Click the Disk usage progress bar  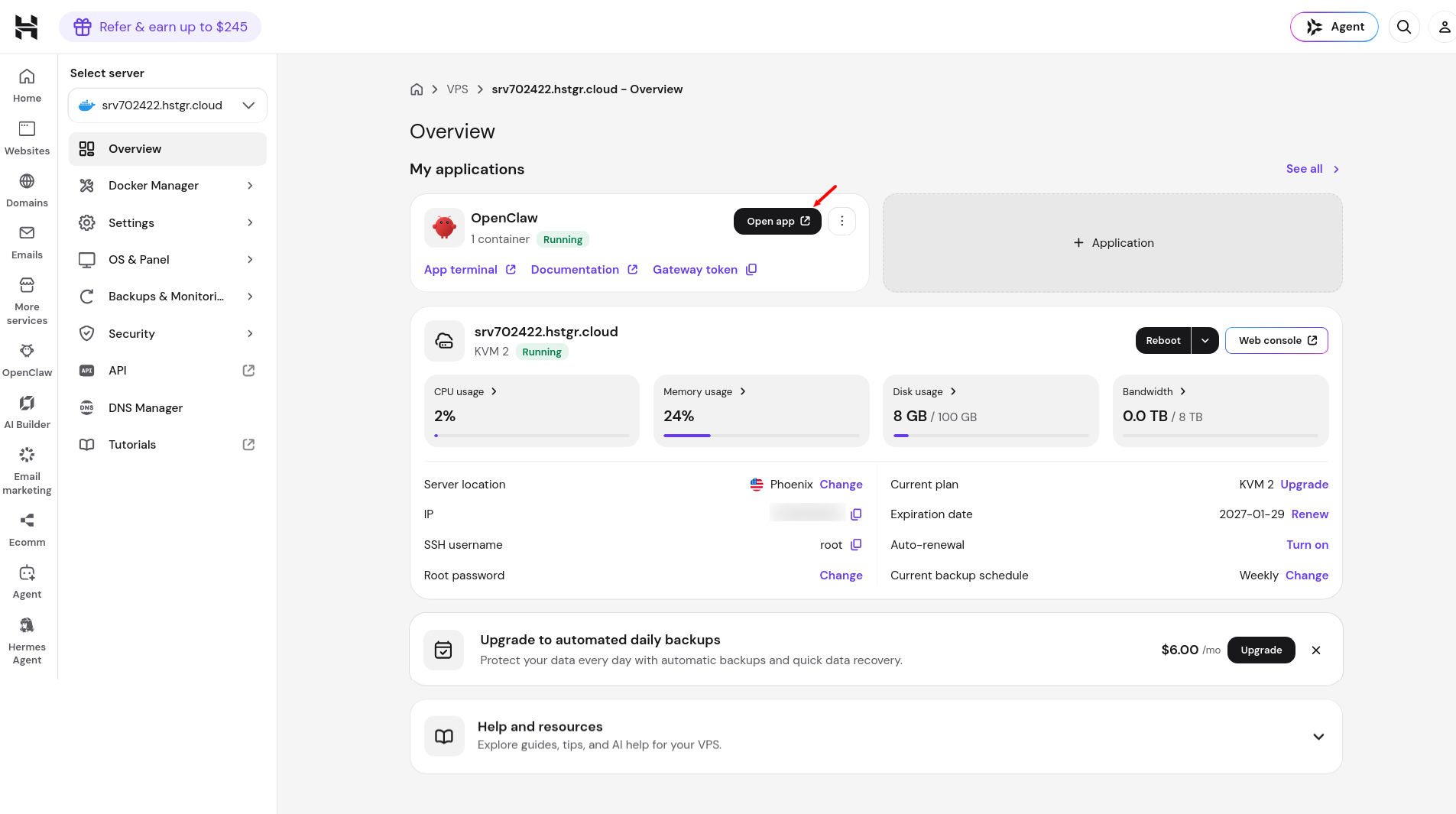[x=991, y=436]
